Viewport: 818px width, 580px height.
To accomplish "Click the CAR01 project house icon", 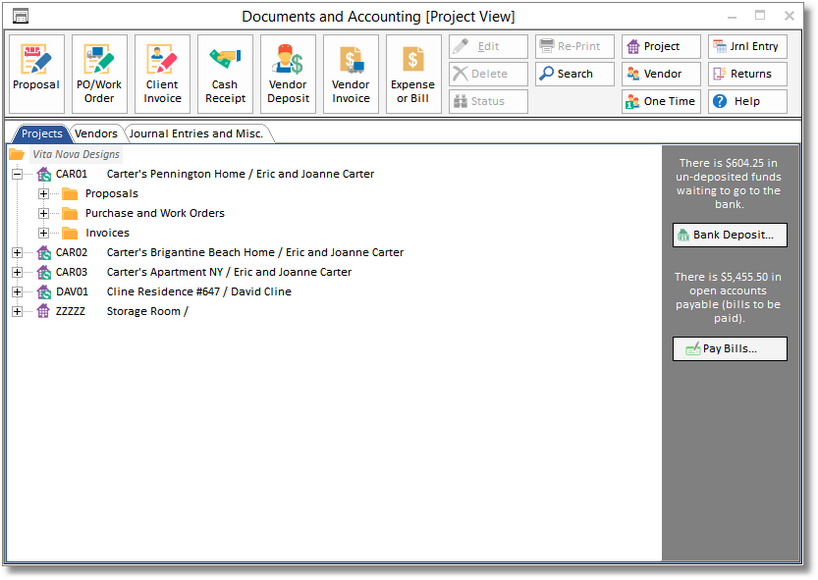I will 44,174.
